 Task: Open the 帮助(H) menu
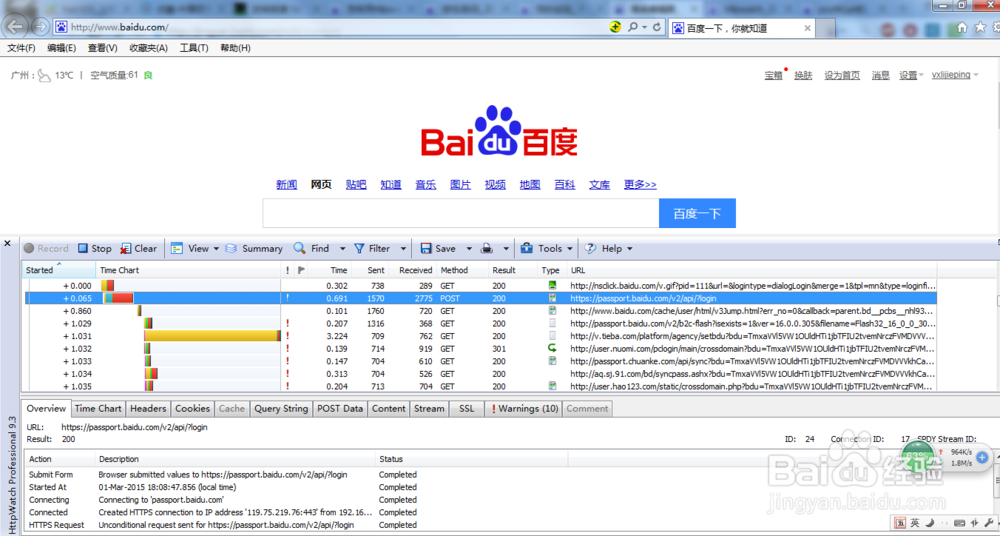235,48
